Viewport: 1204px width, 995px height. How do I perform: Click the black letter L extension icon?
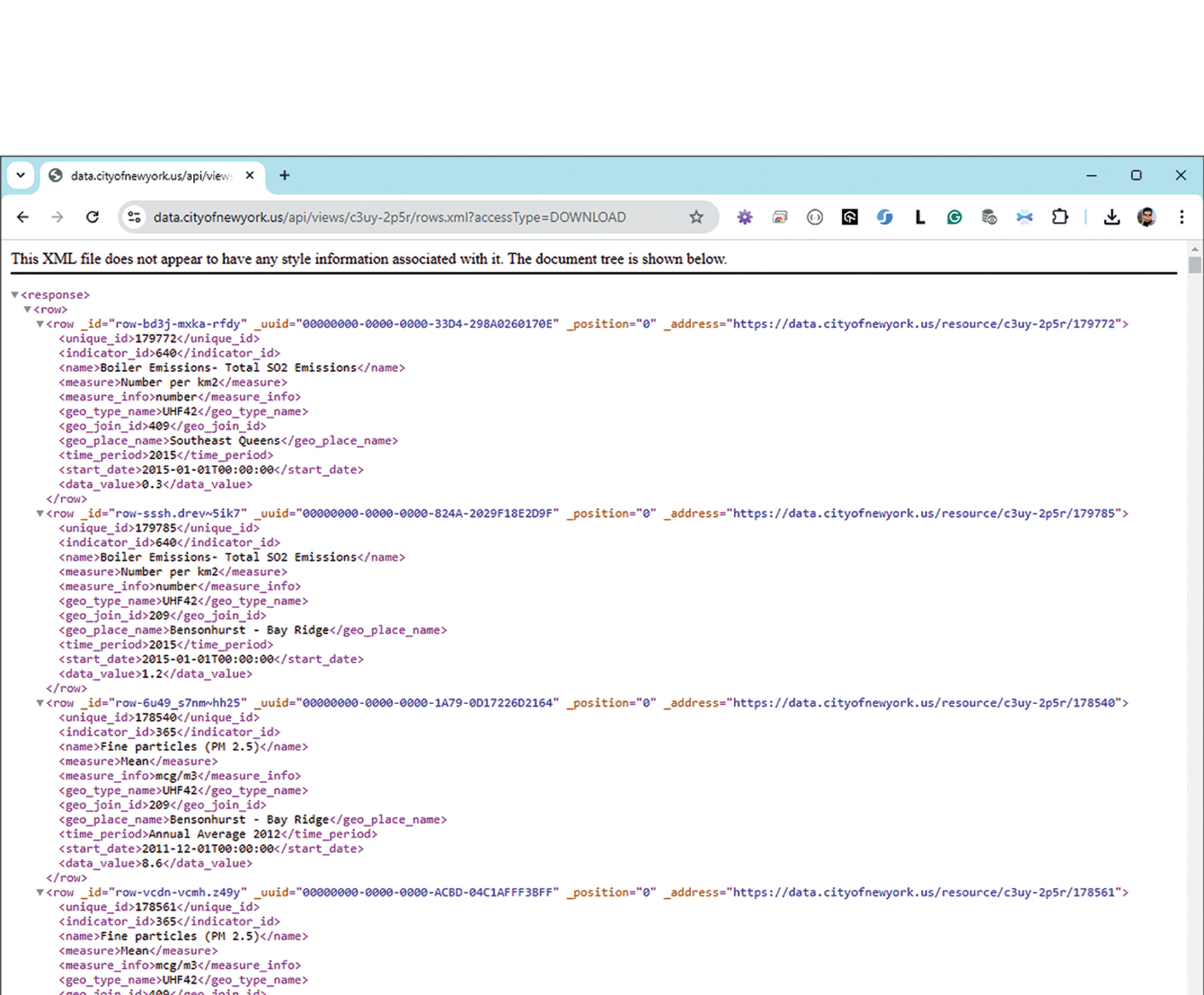[920, 217]
